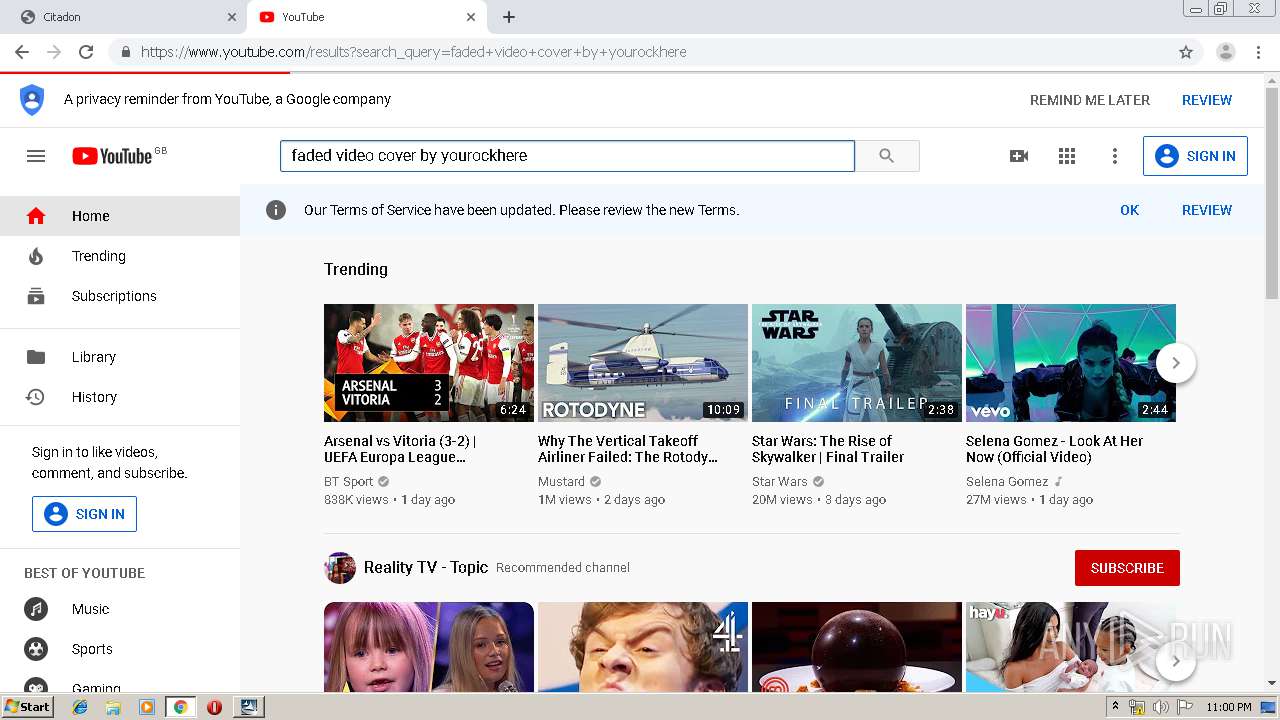Visit the BT Sport channel
The height and width of the screenshot is (720, 1280).
[x=348, y=482]
